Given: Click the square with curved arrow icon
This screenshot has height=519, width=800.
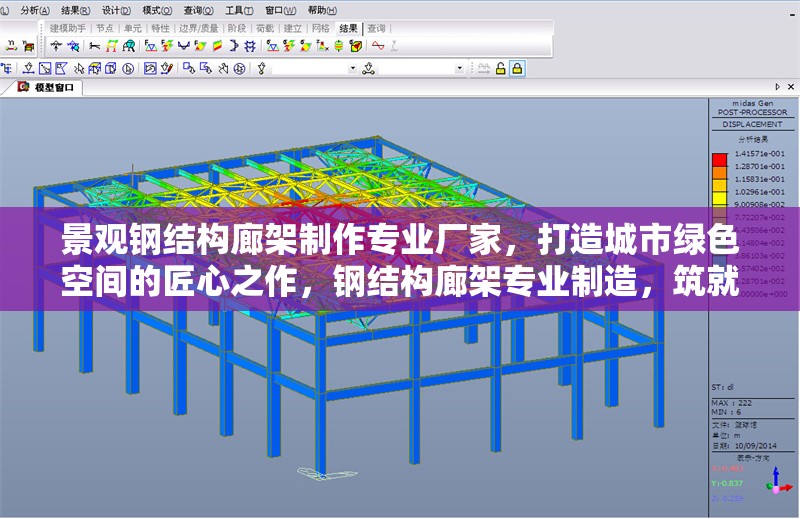Looking at the screenshot, I should point(150,68).
